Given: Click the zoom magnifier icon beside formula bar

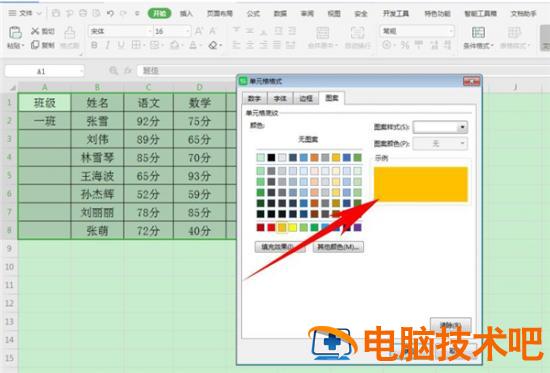Looking at the screenshot, I should point(113,71).
